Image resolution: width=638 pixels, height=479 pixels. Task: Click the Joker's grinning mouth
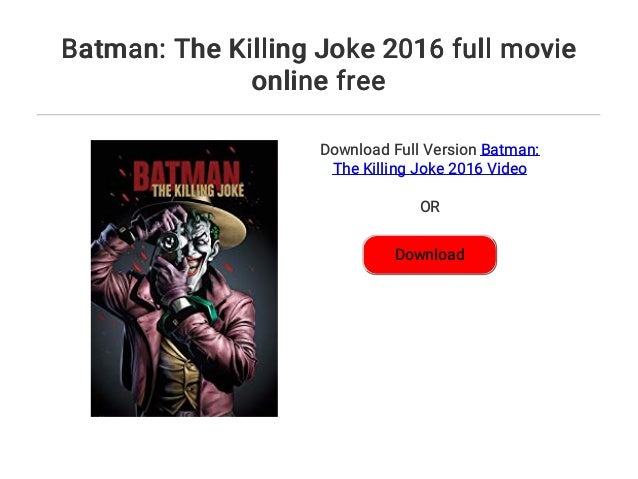coord(194,265)
